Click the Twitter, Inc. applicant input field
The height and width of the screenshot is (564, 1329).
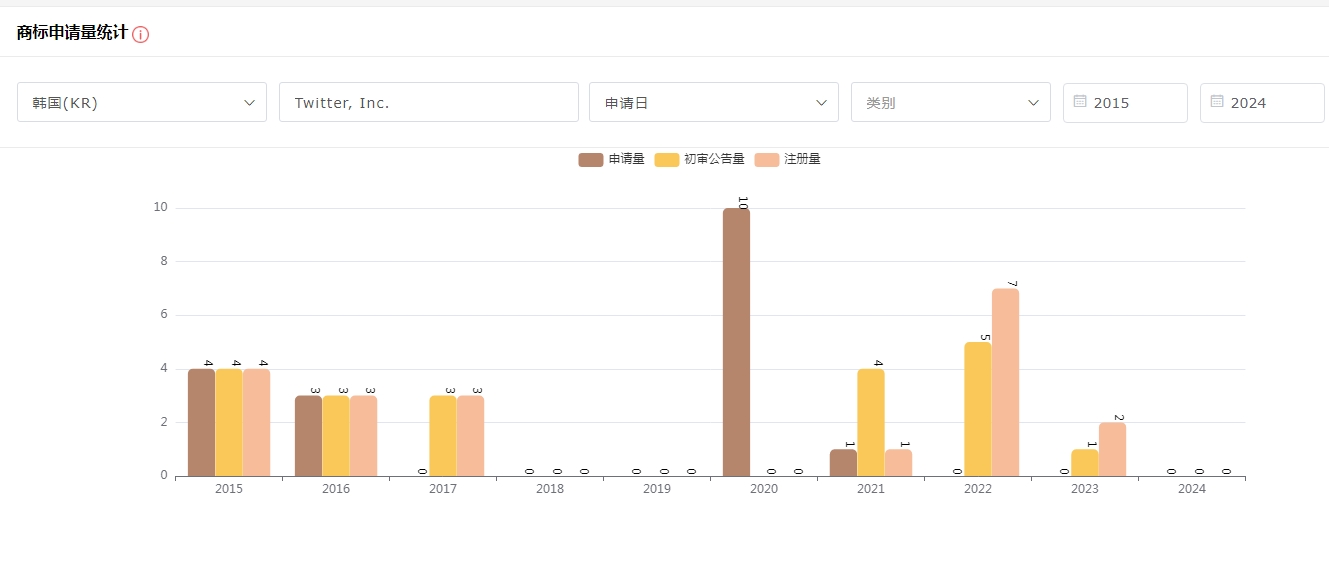(x=429, y=102)
